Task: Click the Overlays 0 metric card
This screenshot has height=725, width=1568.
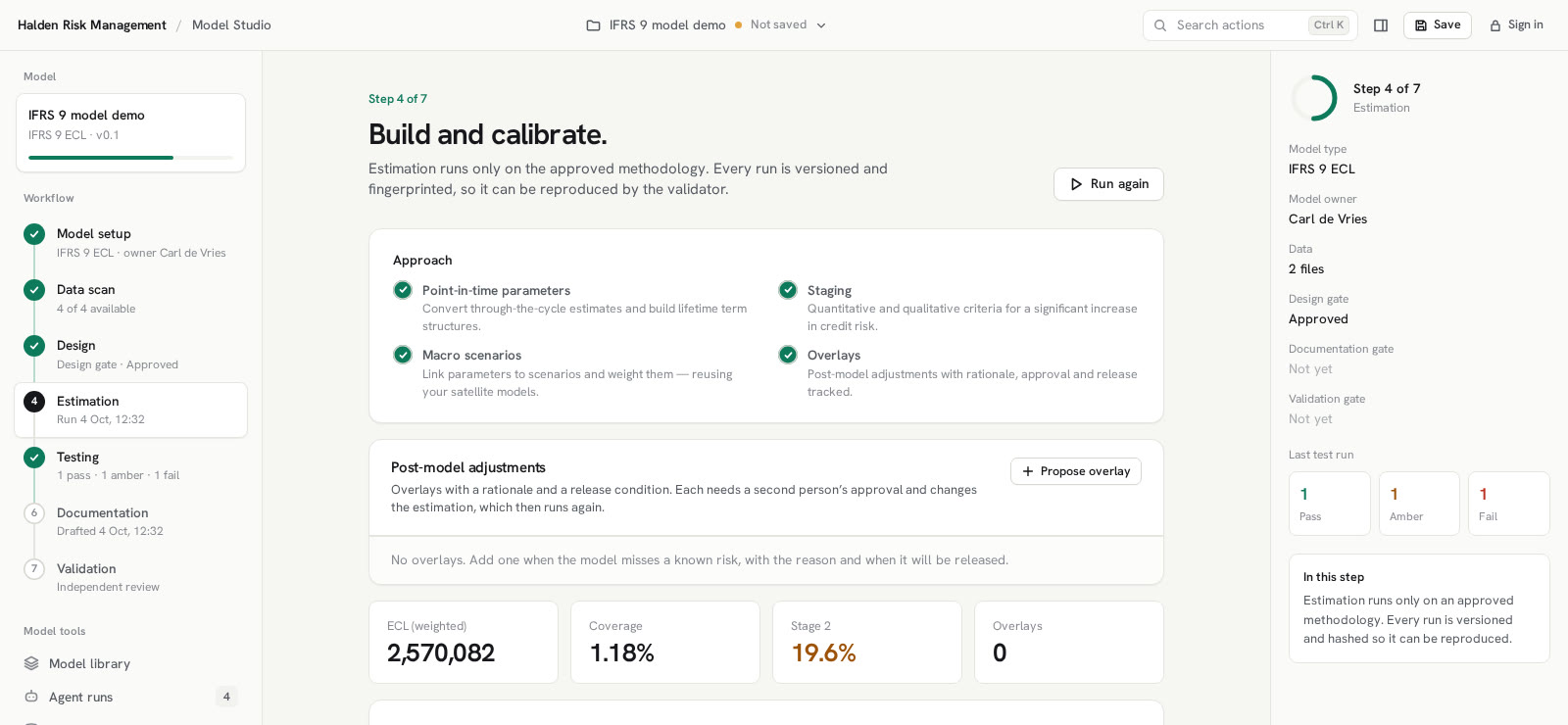Action: click(1069, 643)
